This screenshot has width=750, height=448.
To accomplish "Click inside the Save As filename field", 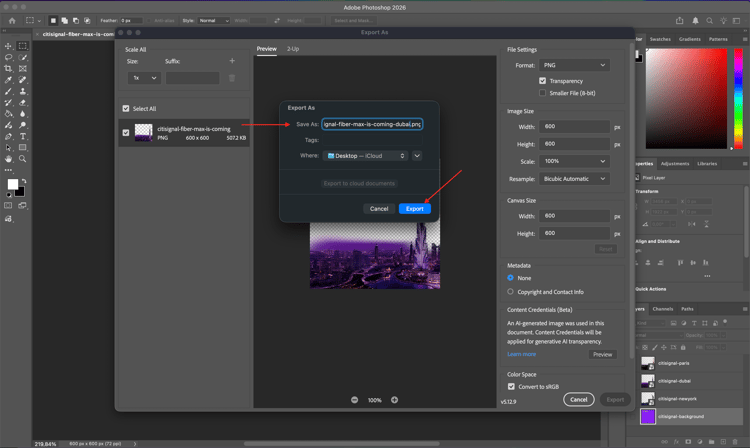I will coord(372,124).
